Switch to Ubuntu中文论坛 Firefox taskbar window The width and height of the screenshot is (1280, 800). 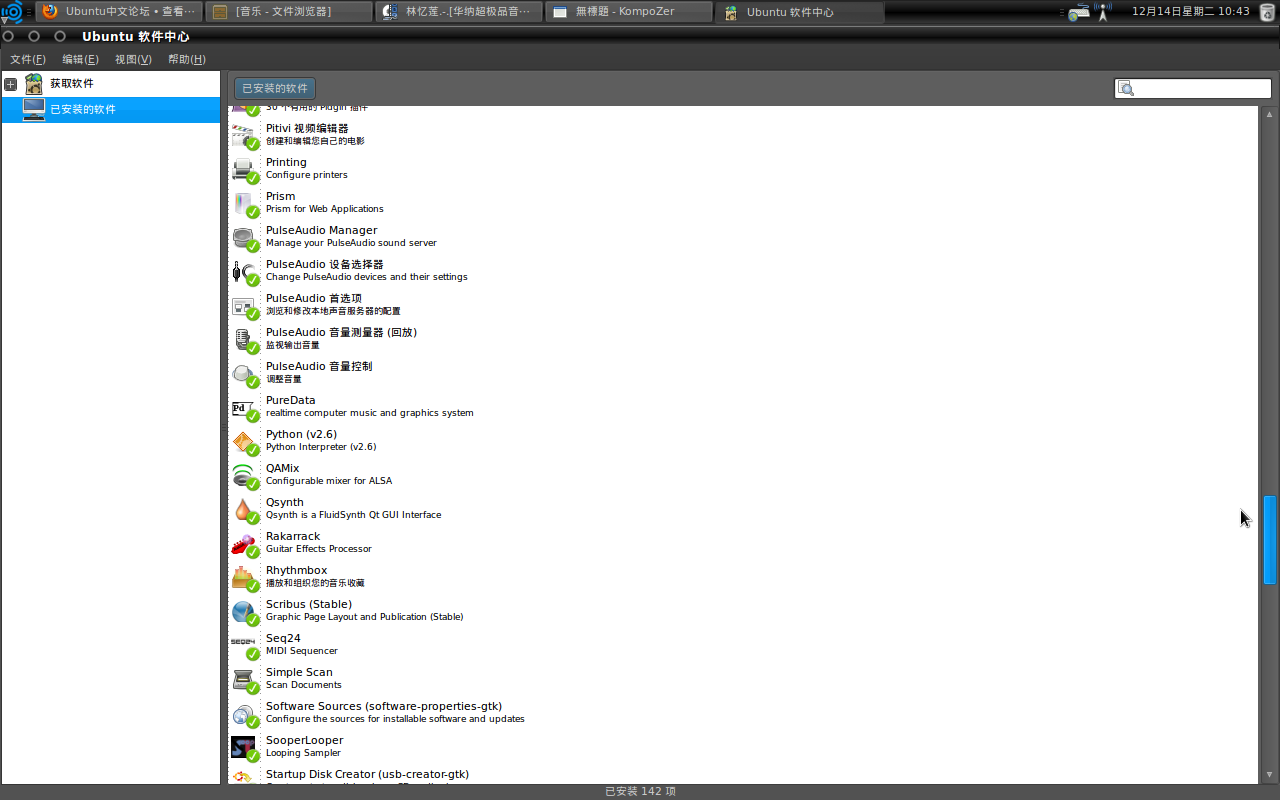pos(119,12)
